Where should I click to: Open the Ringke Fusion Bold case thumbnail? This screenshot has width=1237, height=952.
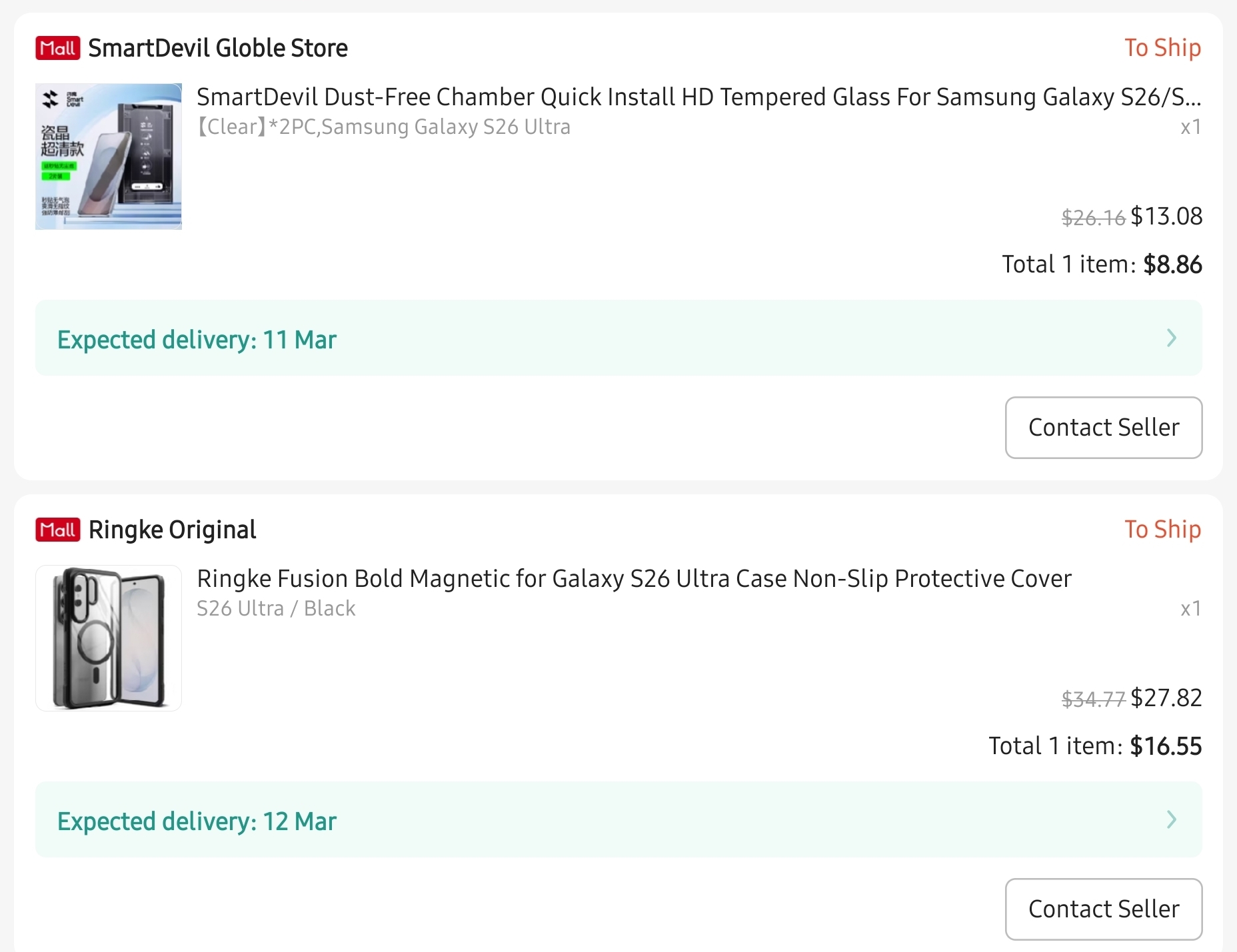(x=109, y=638)
